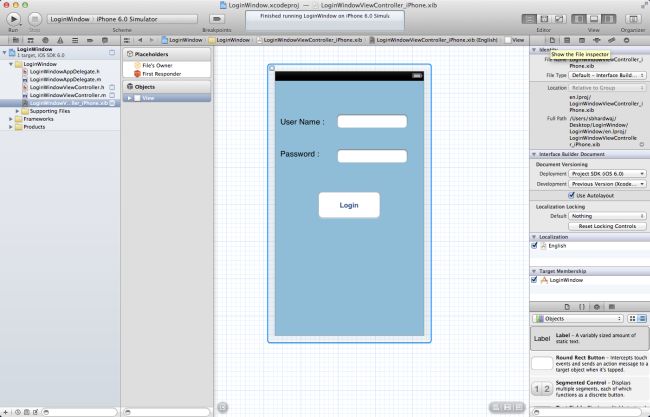The image size is (650, 417).
Task: Open the Development version dropdown
Action: point(607,184)
